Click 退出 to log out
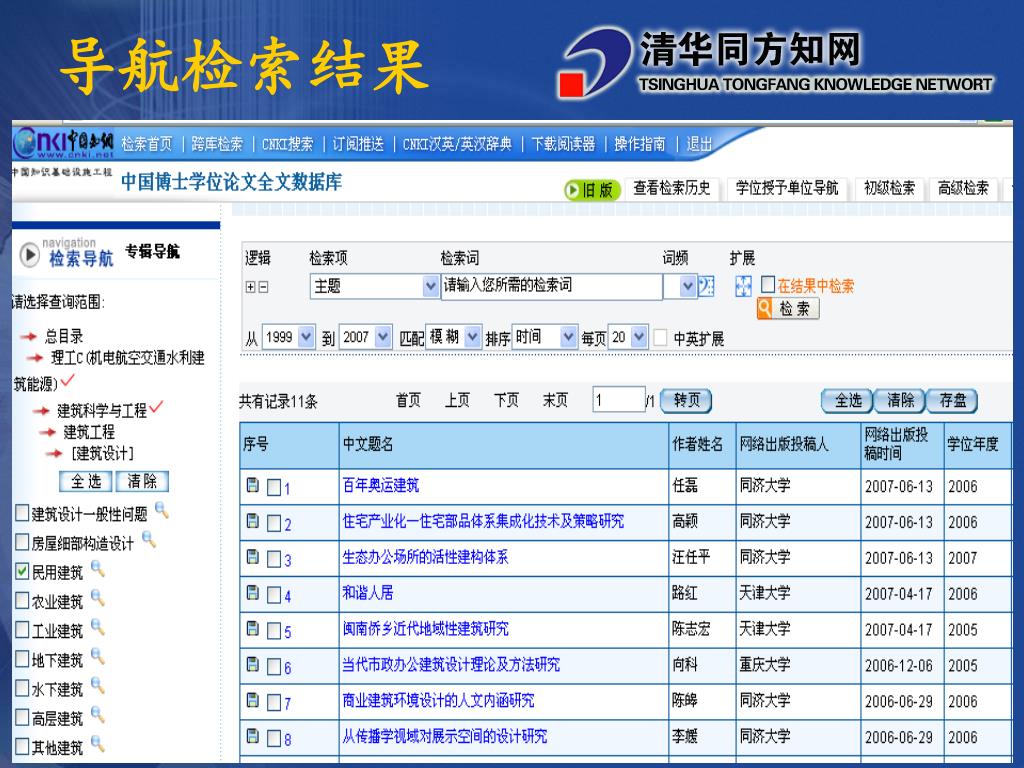Viewport: 1024px width, 768px height. pyautogui.click(x=699, y=144)
